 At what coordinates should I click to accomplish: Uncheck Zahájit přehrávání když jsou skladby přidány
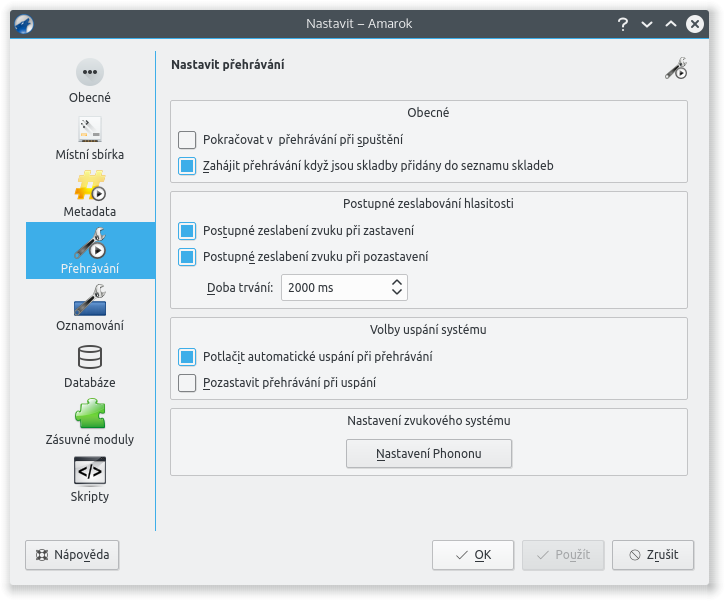tap(187, 166)
